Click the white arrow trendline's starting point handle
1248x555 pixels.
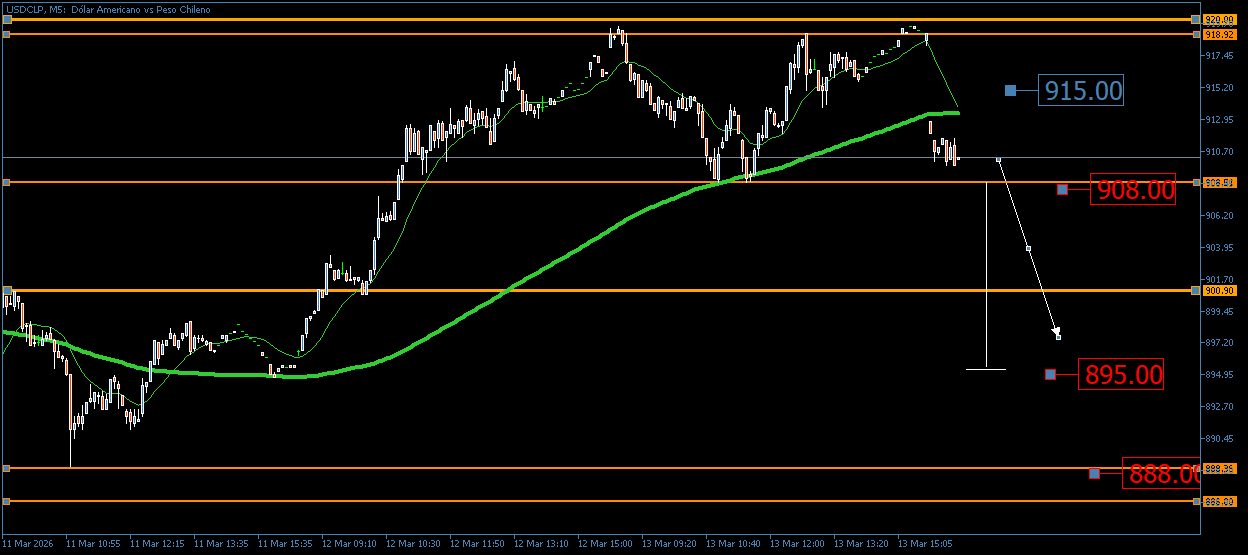pos(998,159)
